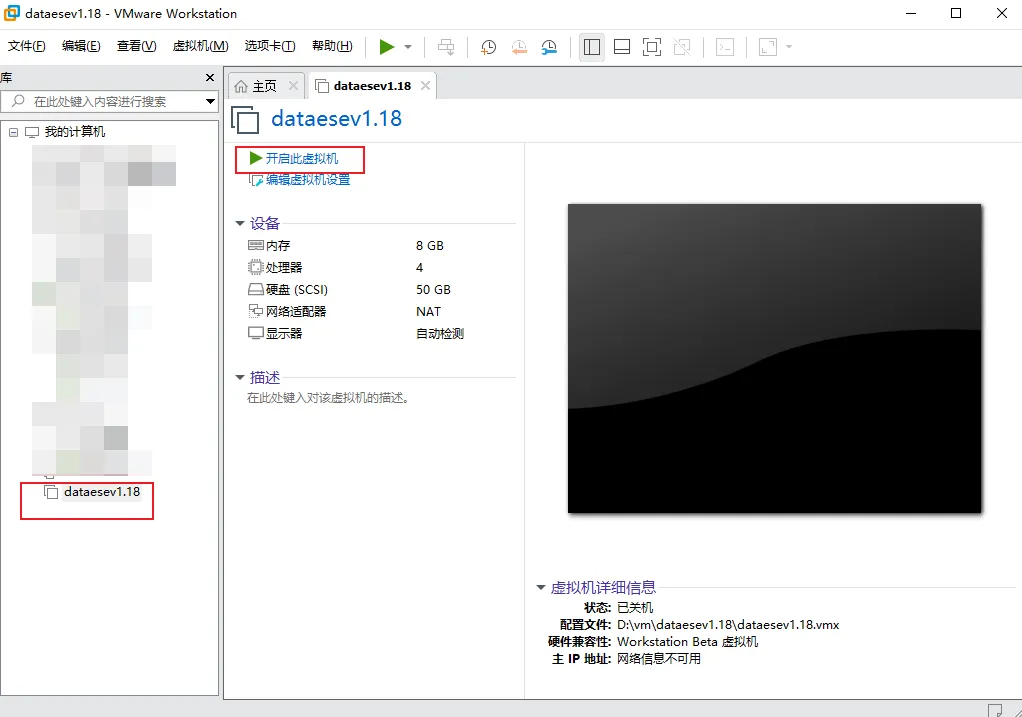Take a snapshot of this virtual machine

488,47
